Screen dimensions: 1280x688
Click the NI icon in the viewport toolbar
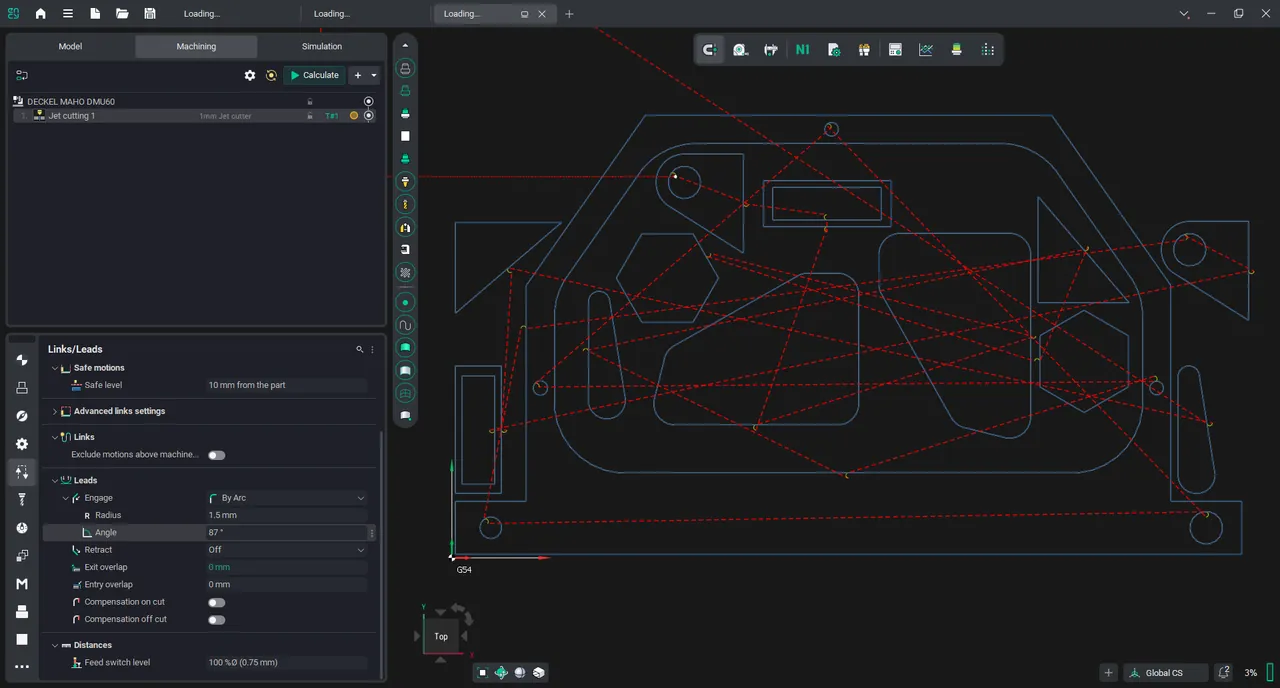tap(802, 49)
